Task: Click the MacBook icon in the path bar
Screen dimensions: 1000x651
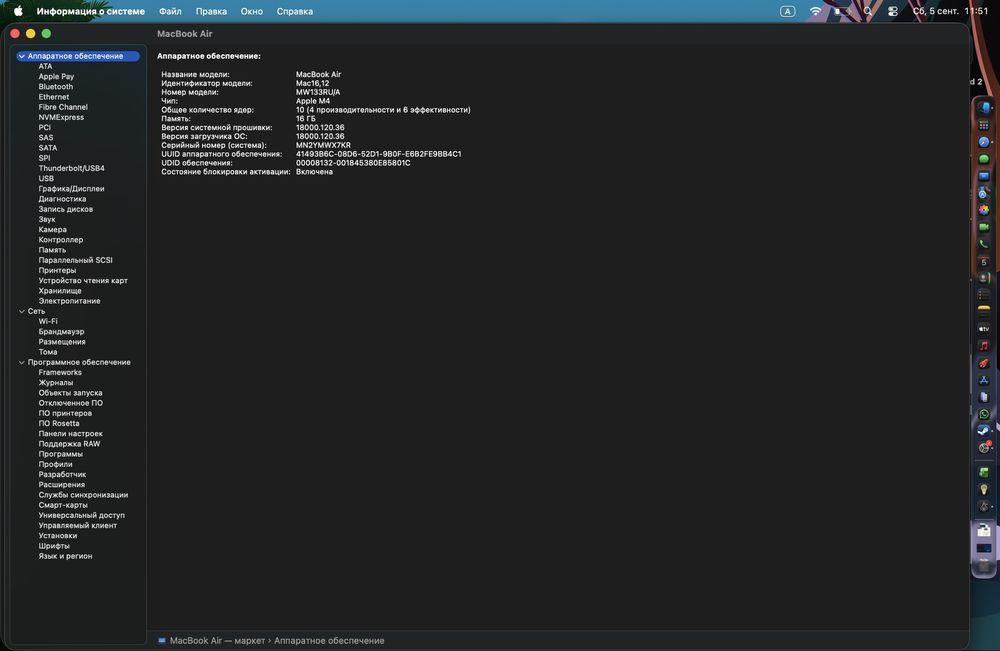Action: (x=161, y=641)
